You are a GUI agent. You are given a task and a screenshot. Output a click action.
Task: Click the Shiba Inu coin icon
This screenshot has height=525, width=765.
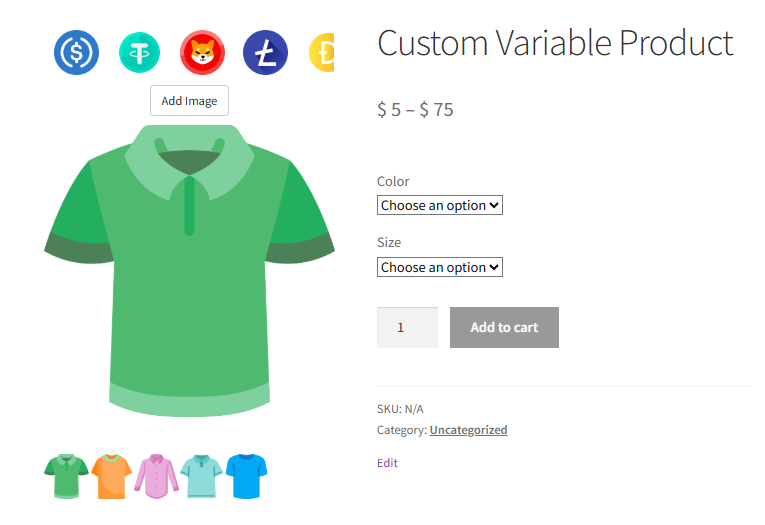[x=203, y=52]
